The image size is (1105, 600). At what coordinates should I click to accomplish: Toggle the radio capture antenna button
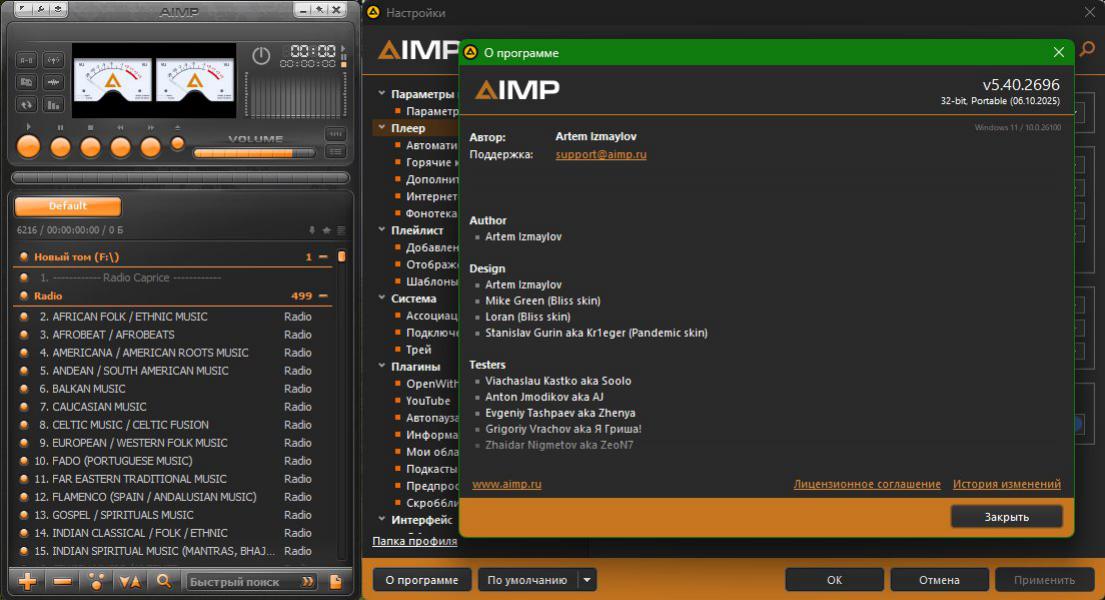tap(53, 59)
